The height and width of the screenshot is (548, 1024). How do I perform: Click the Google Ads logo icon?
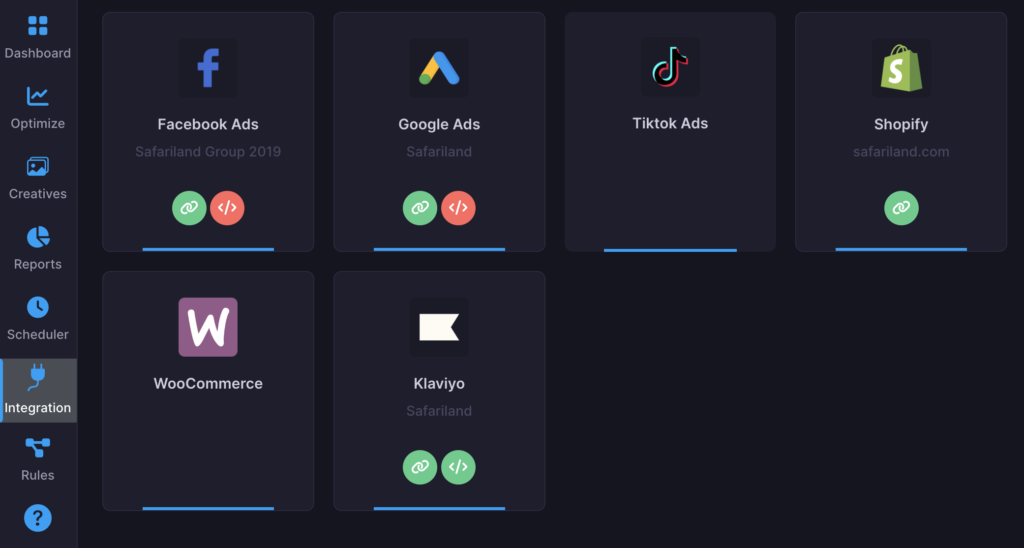[439, 68]
